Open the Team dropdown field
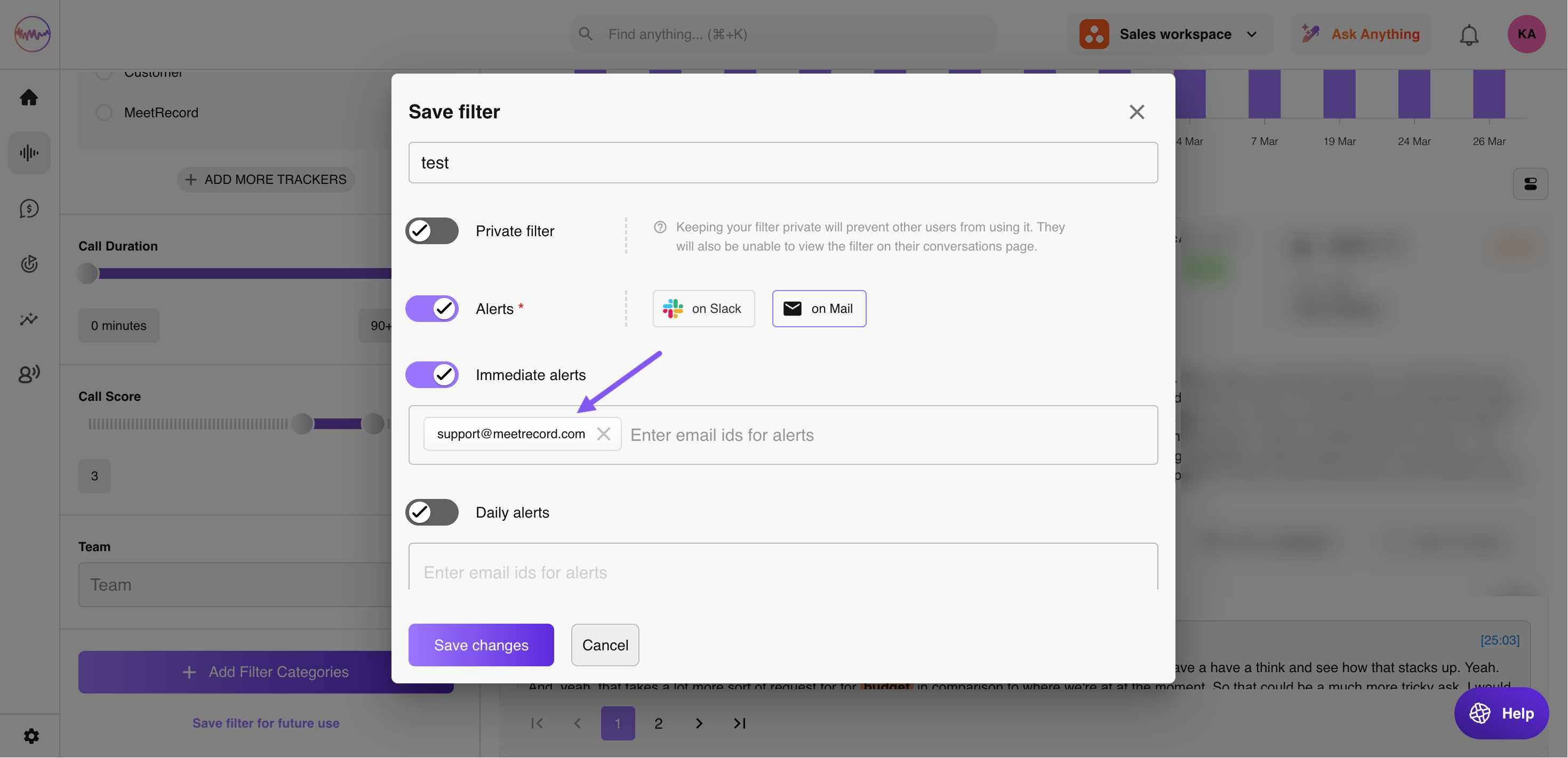This screenshot has width=1568, height=758. (x=234, y=585)
